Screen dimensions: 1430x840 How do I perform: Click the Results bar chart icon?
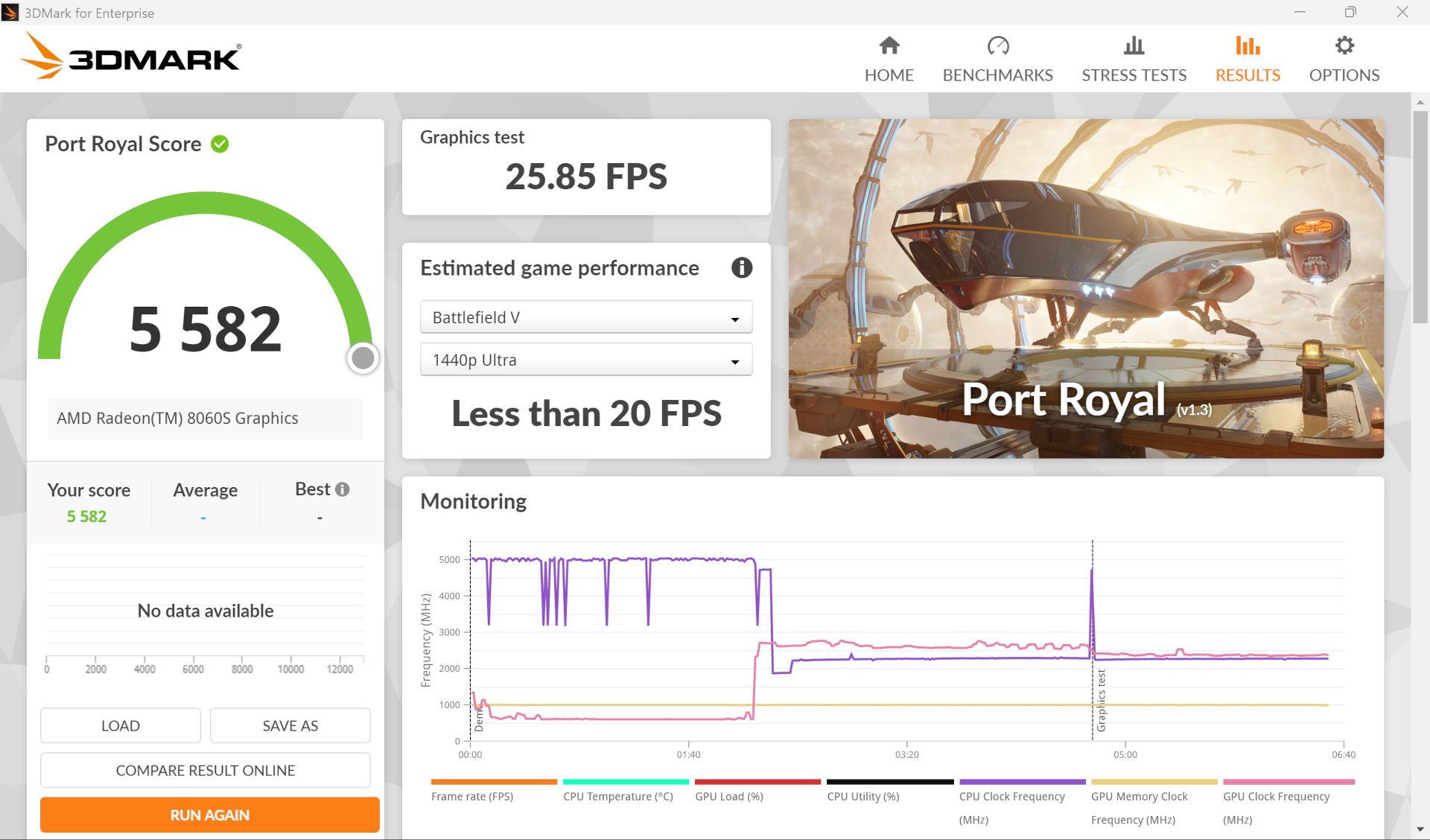1248,45
